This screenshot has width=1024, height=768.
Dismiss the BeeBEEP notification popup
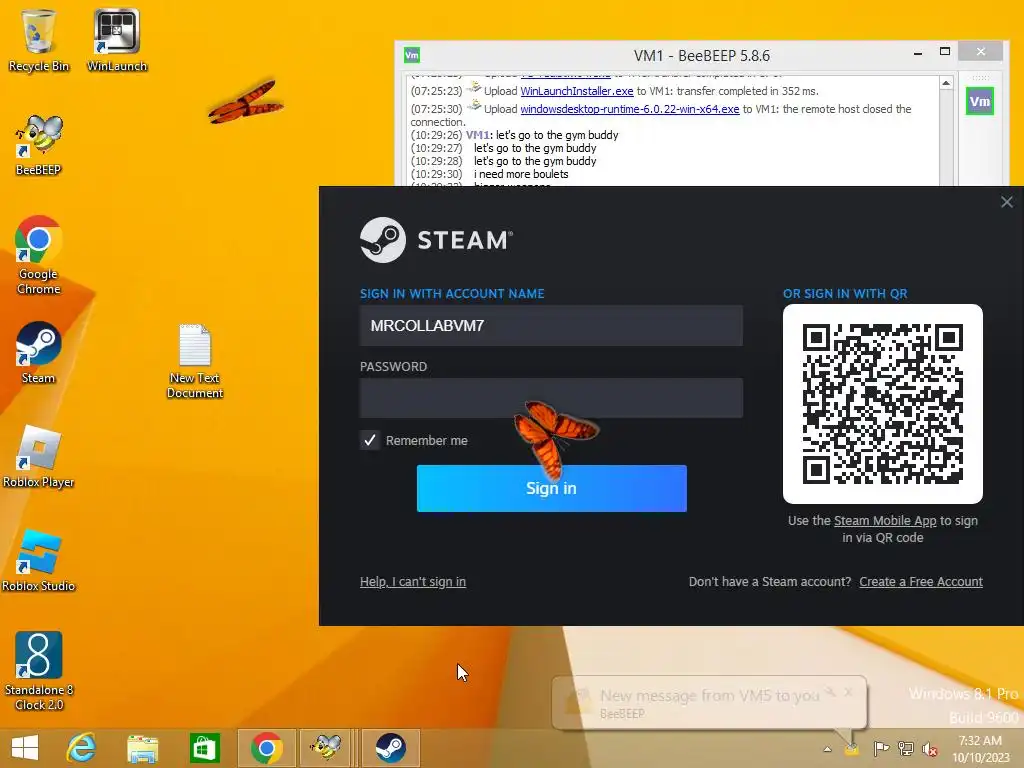point(848,692)
